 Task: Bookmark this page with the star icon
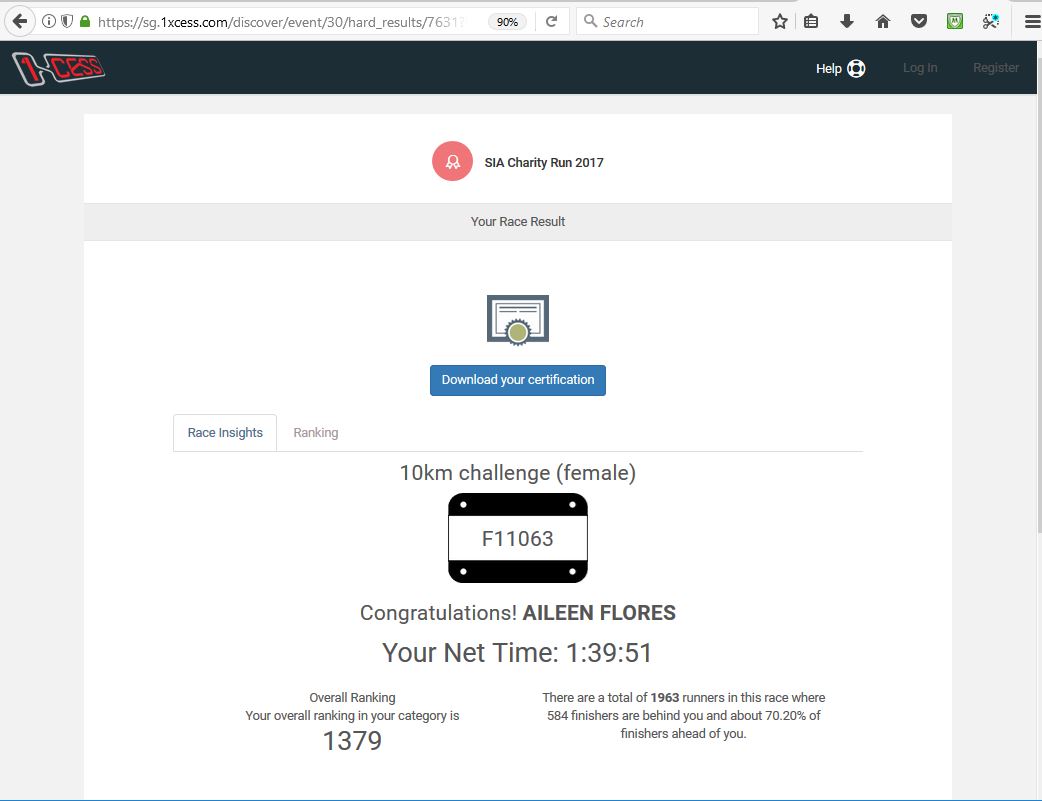click(x=780, y=21)
